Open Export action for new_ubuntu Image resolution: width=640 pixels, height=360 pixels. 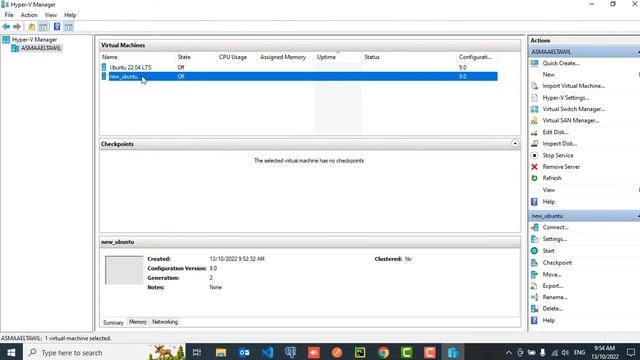pos(553,286)
